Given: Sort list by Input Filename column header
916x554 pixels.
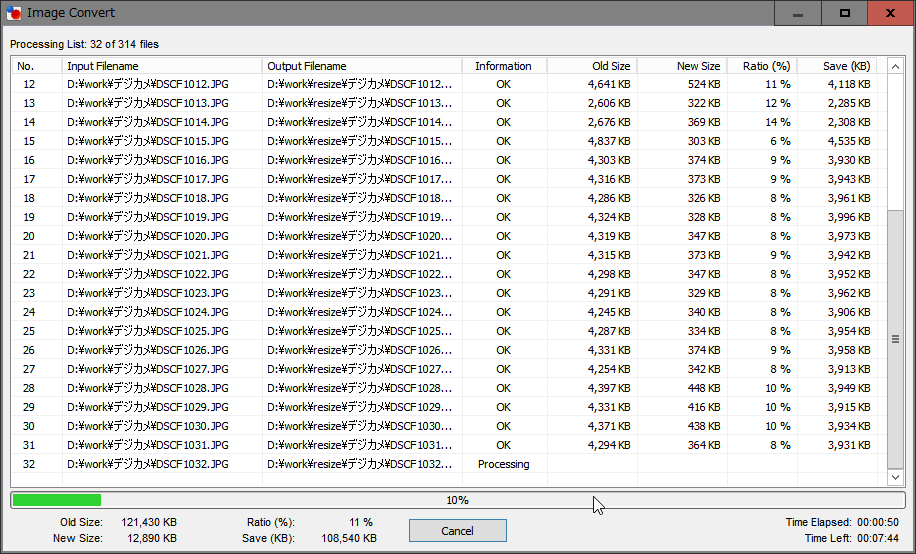Looking at the screenshot, I should (162, 66).
